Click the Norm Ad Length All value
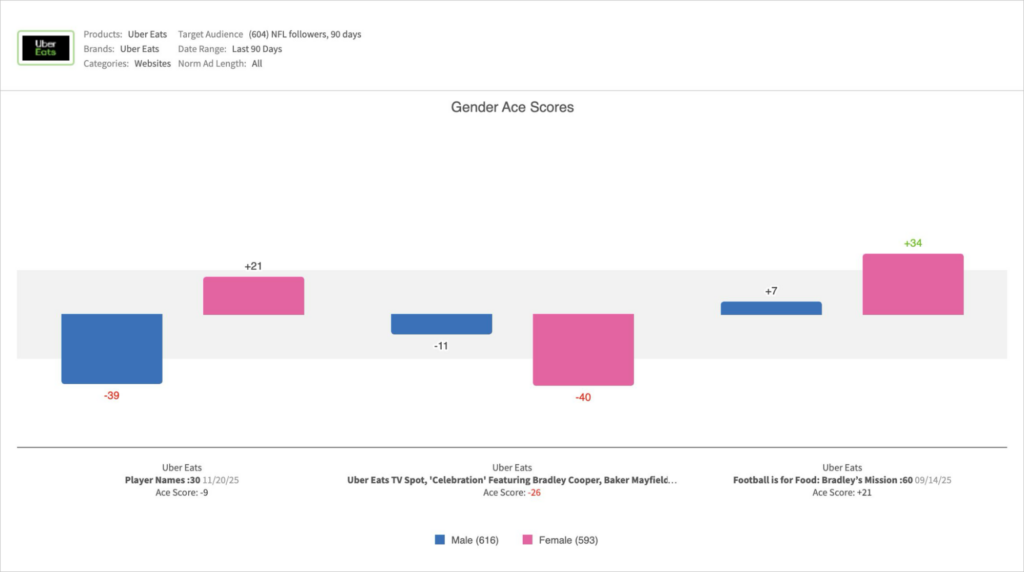Image resolution: width=1024 pixels, height=572 pixels. [x=257, y=63]
